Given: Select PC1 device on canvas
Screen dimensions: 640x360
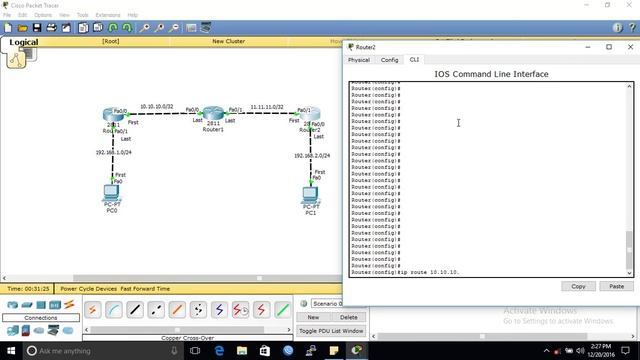Looking at the screenshot, I should click(x=311, y=195).
